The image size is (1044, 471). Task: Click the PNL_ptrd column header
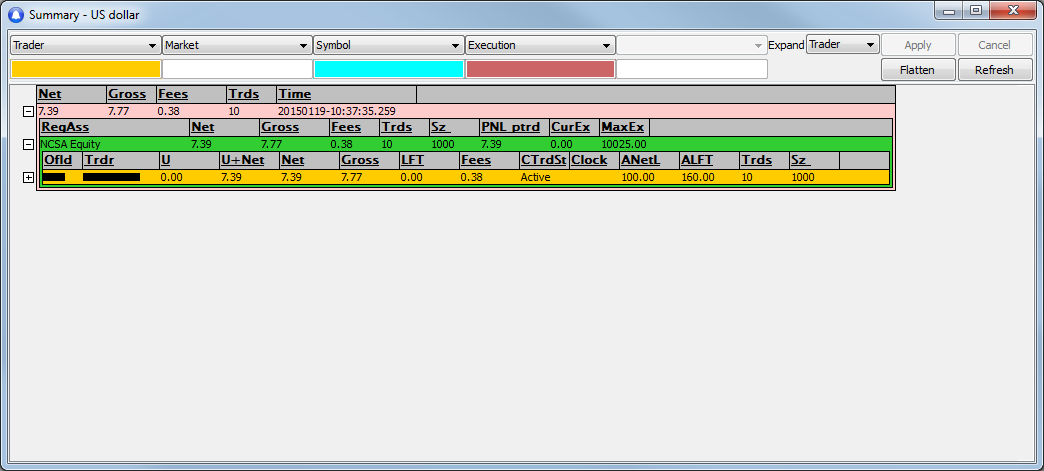click(x=510, y=128)
